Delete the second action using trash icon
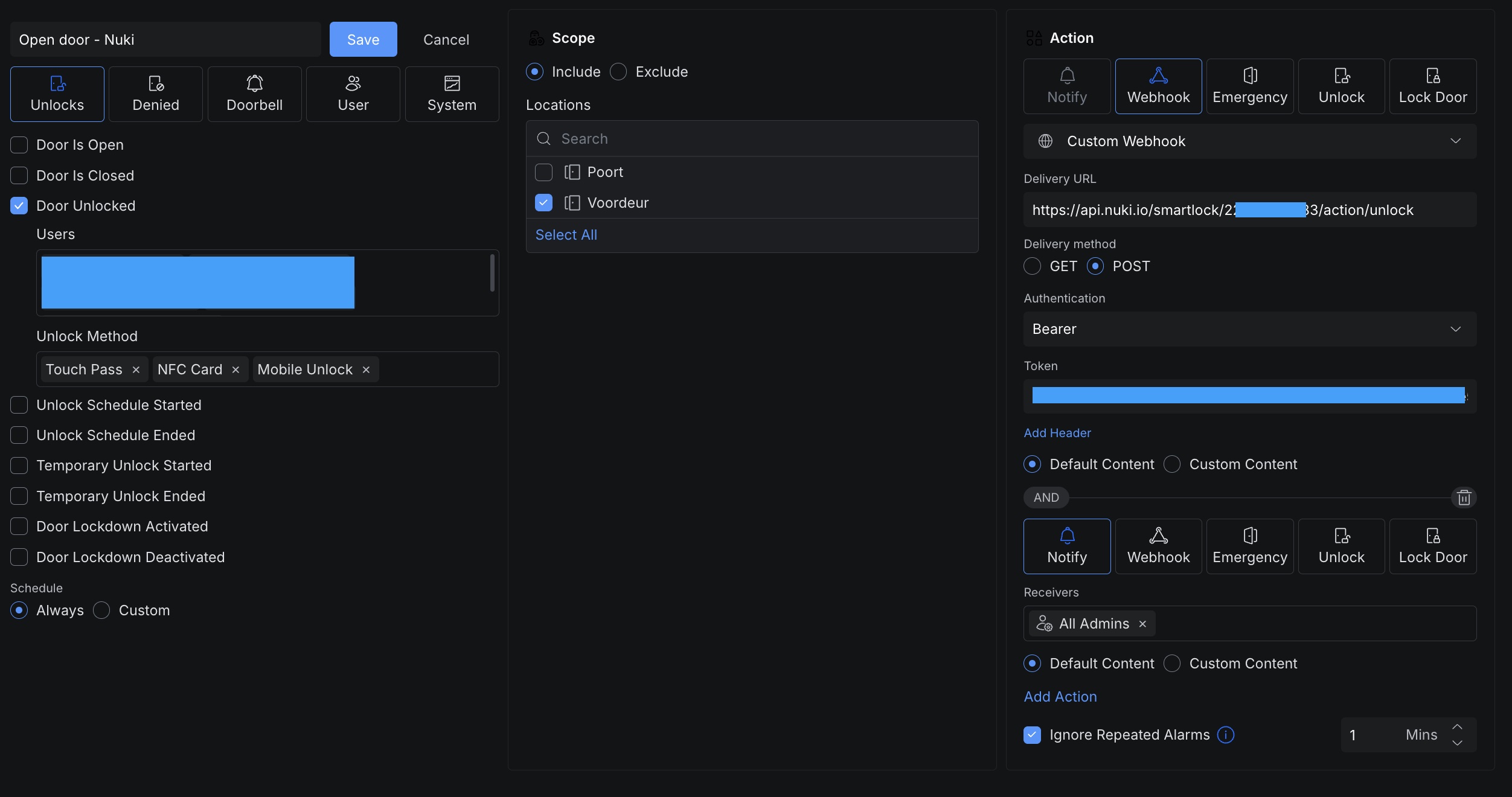Image resolution: width=1512 pixels, height=797 pixels. click(1464, 498)
